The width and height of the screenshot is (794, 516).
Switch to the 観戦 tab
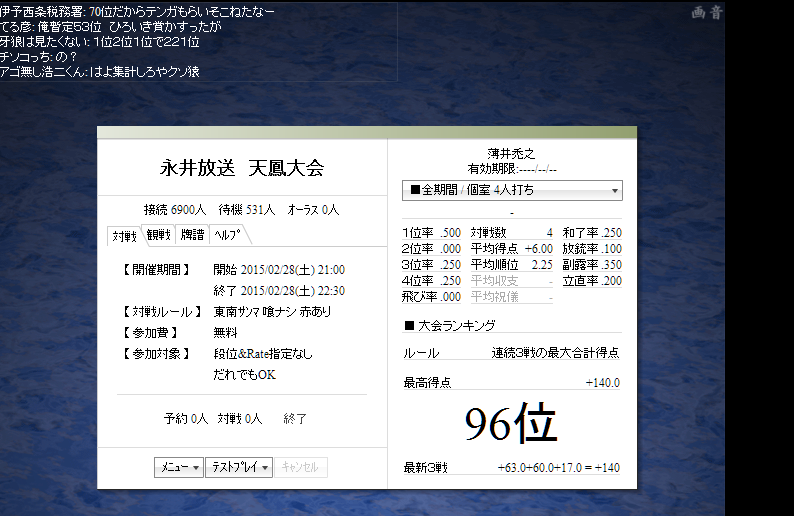(158, 235)
